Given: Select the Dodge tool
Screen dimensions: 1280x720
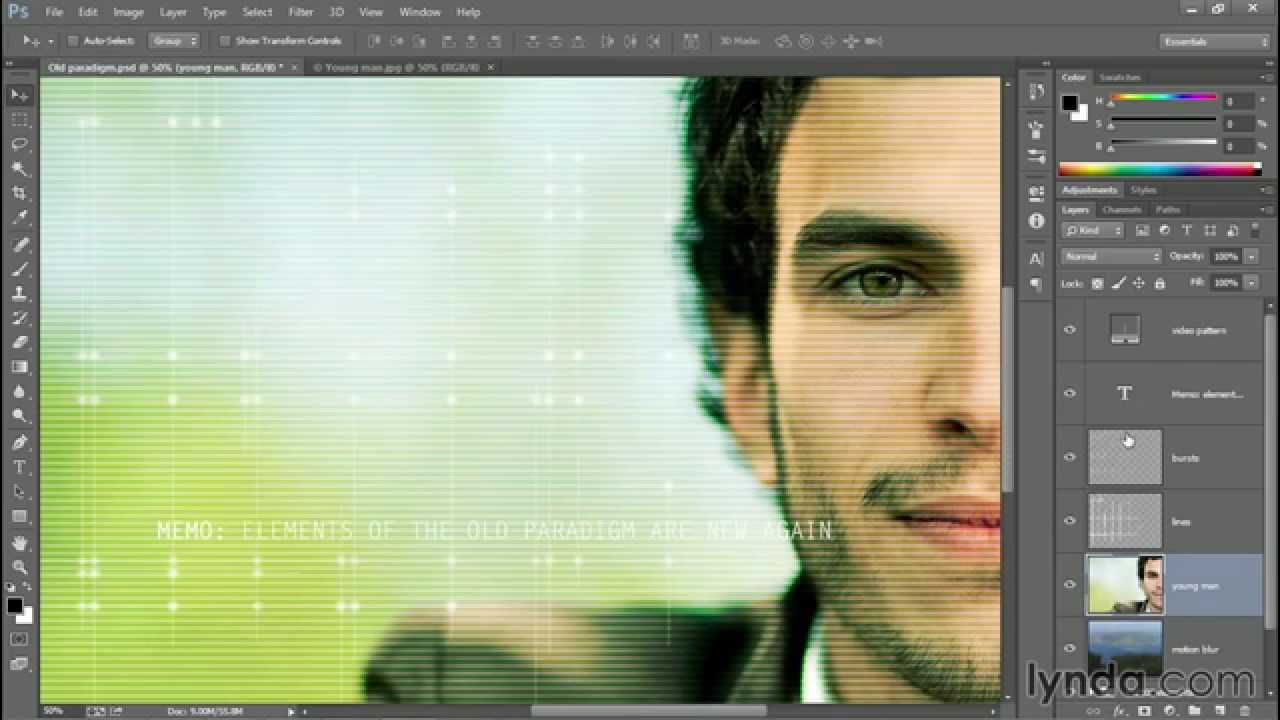Looking at the screenshot, I should coord(19,416).
